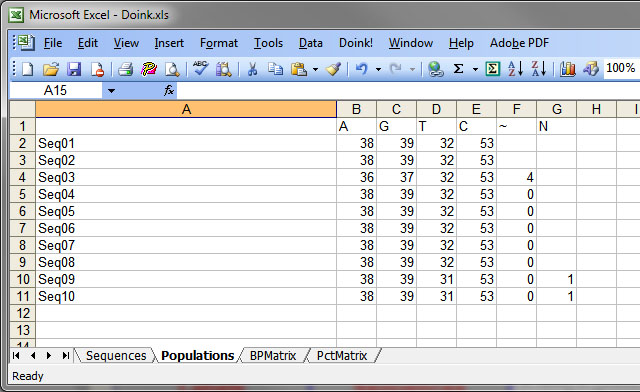
Task: Open the Adobe PDF menu
Action: point(519,43)
